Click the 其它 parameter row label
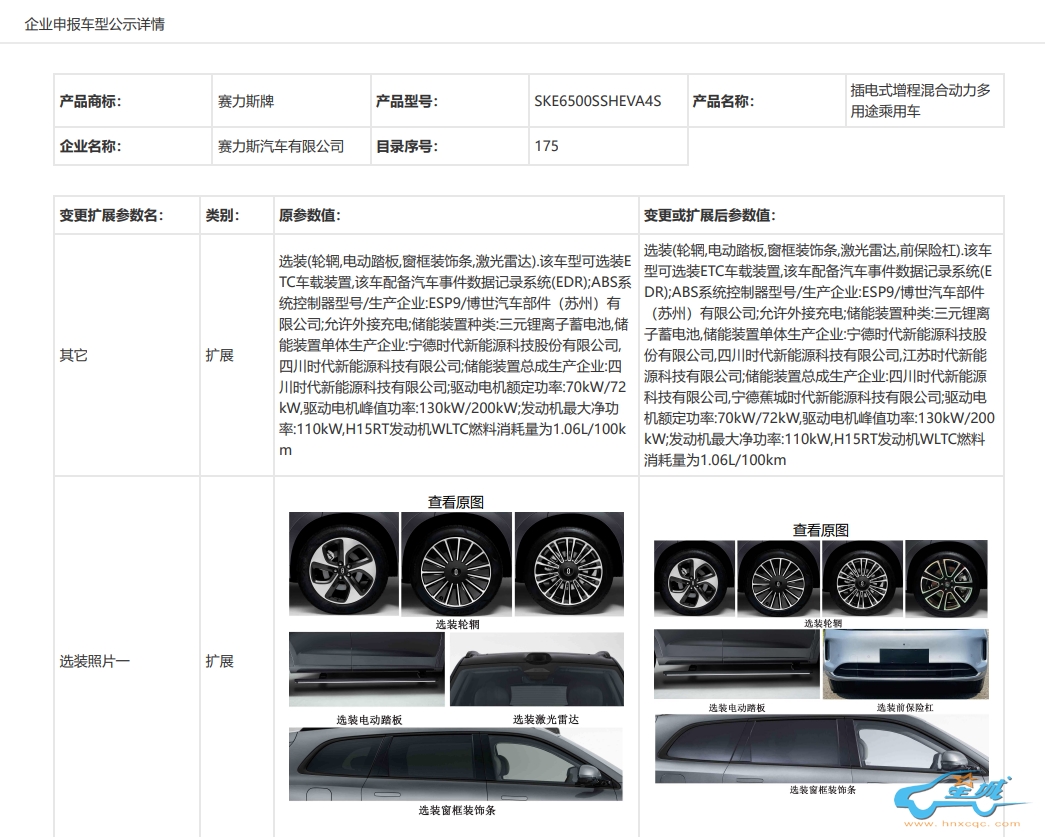This screenshot has width=1045, height=837. point(73,355)
